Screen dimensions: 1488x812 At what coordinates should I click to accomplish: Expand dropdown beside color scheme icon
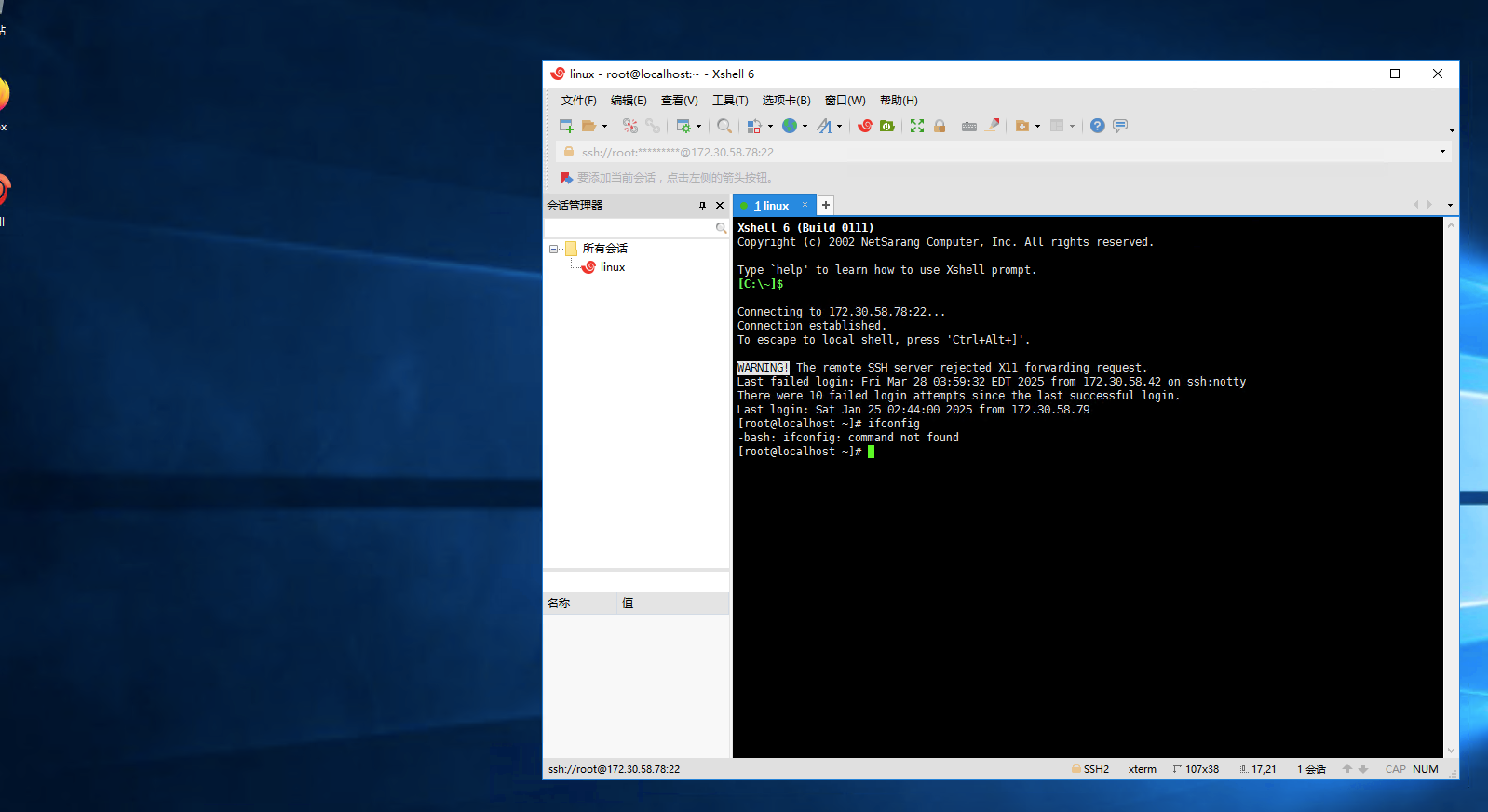[x=770, y=127]
